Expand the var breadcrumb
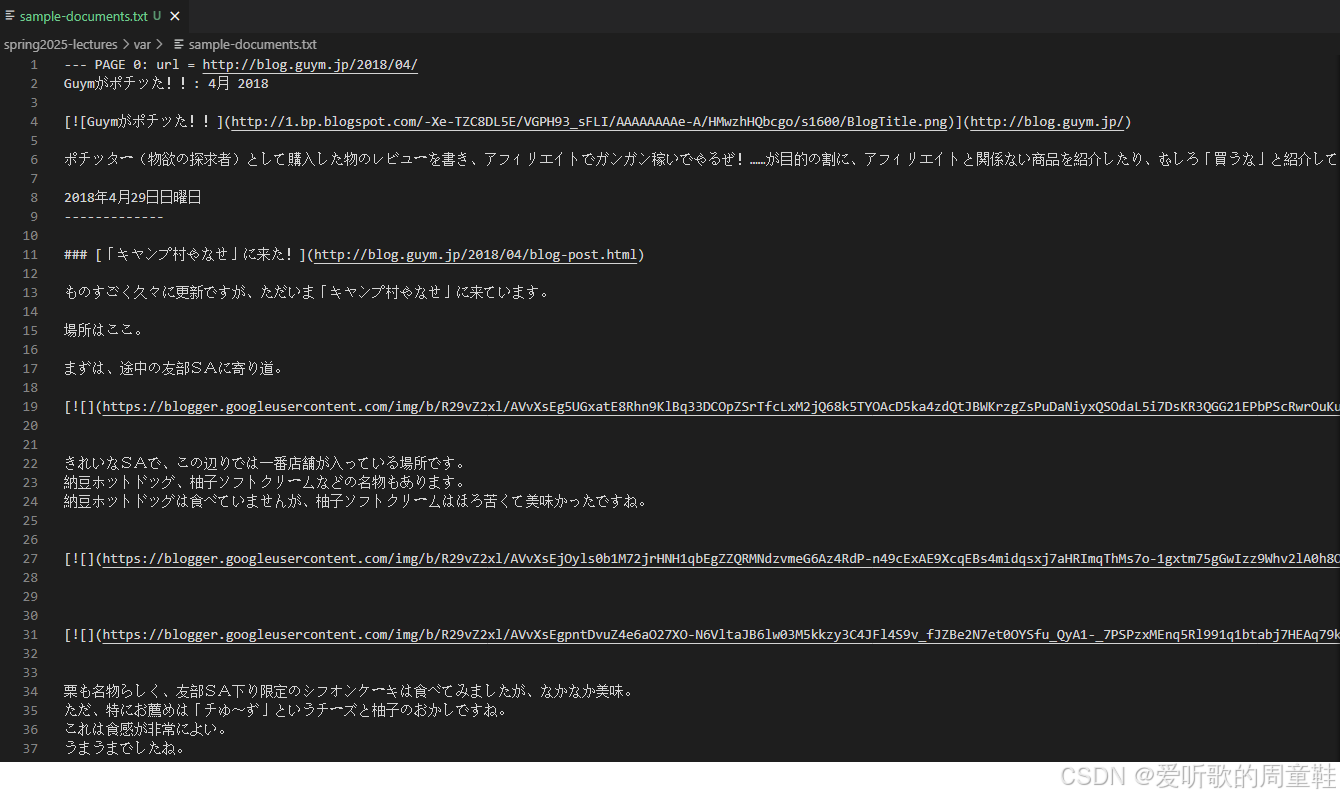Viewport: 1340px width, 798px height. pyautogui.click(x=141, y=44)
